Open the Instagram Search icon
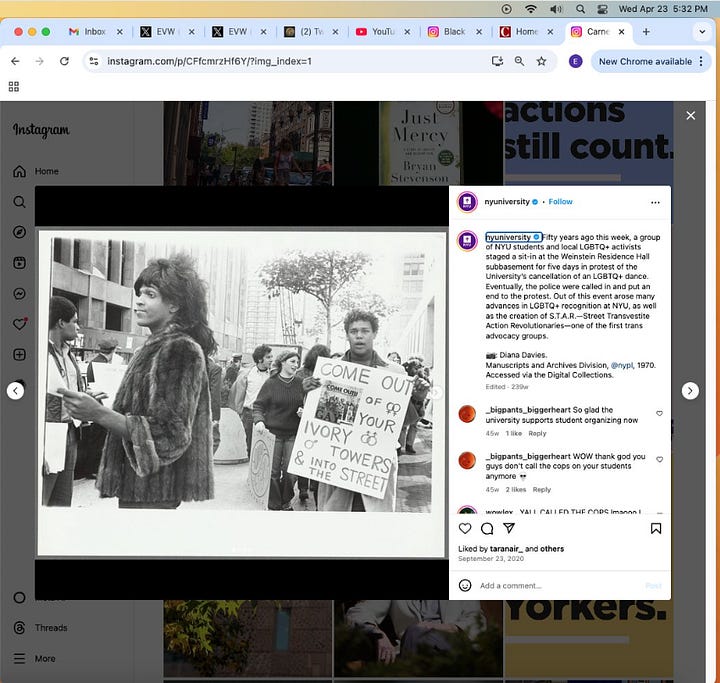This screenshot has width=720, height=683. pyautogui.click(x=19, y=202)
